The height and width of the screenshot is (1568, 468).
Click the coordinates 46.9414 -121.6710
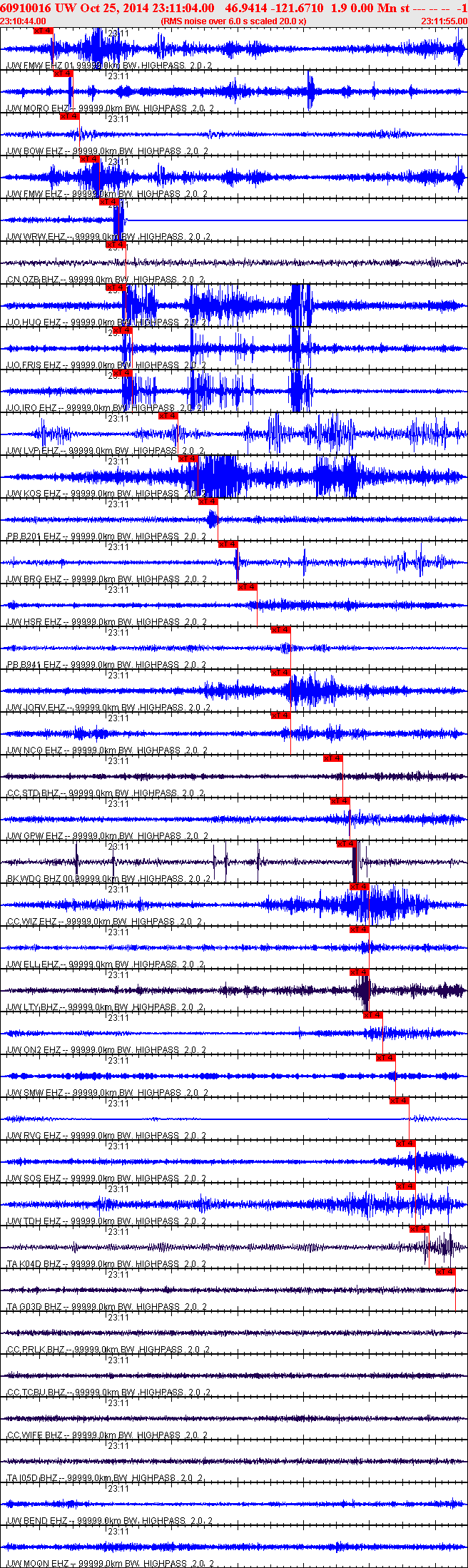click(274, 8)
